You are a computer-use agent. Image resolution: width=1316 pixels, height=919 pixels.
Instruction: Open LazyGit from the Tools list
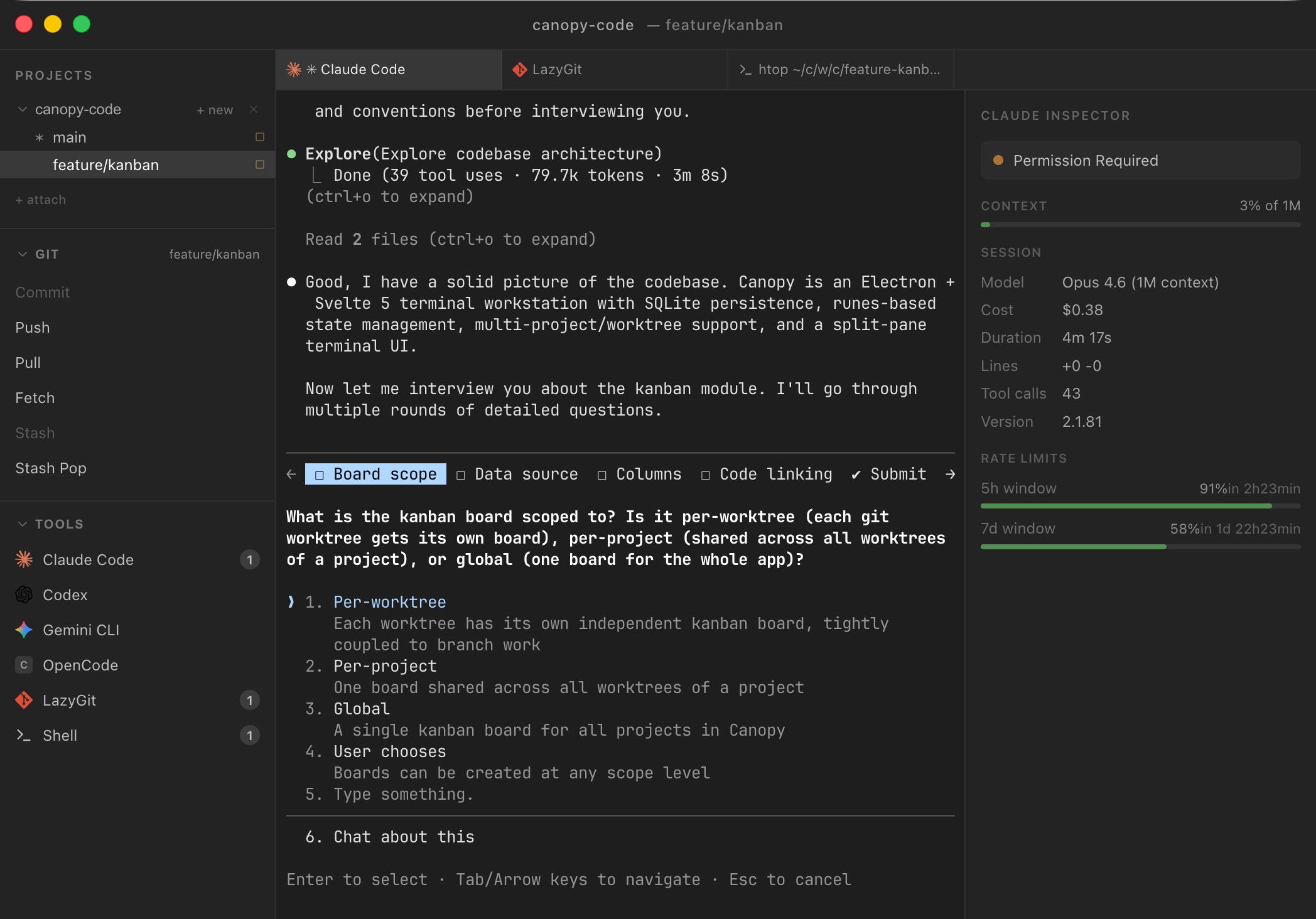(69, 700)
